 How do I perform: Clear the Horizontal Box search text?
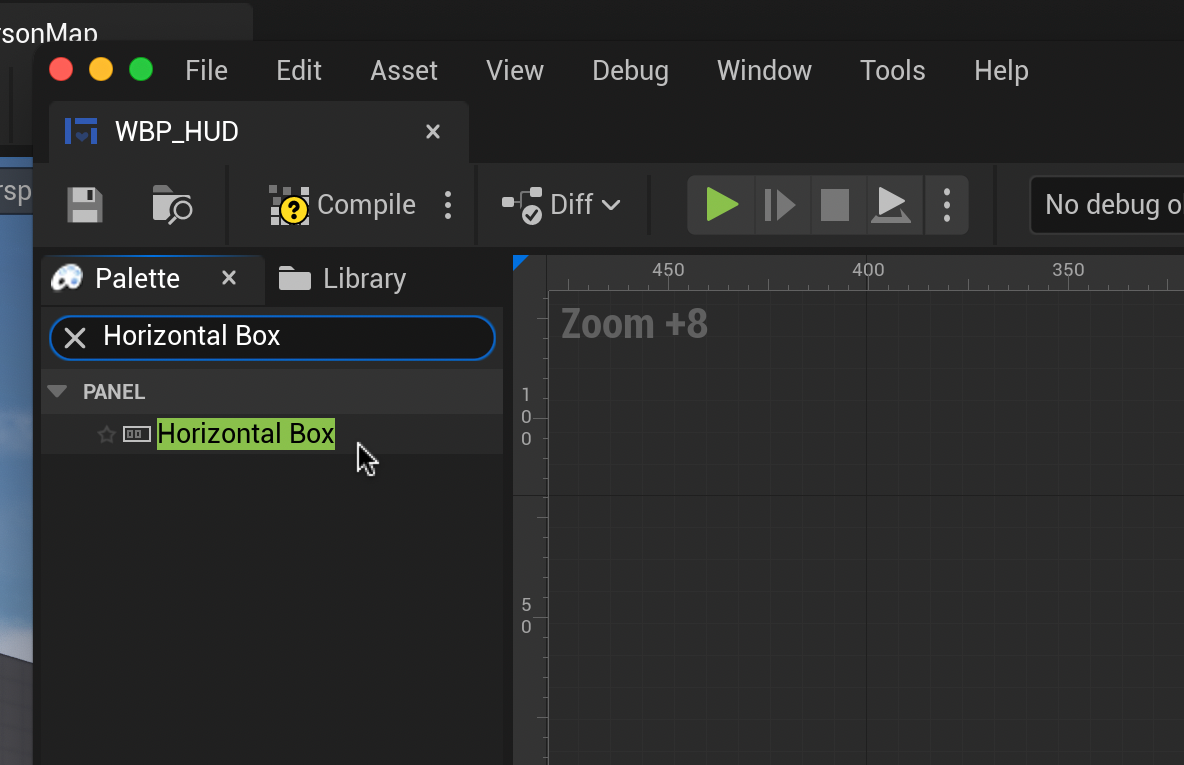coord(75,338)
